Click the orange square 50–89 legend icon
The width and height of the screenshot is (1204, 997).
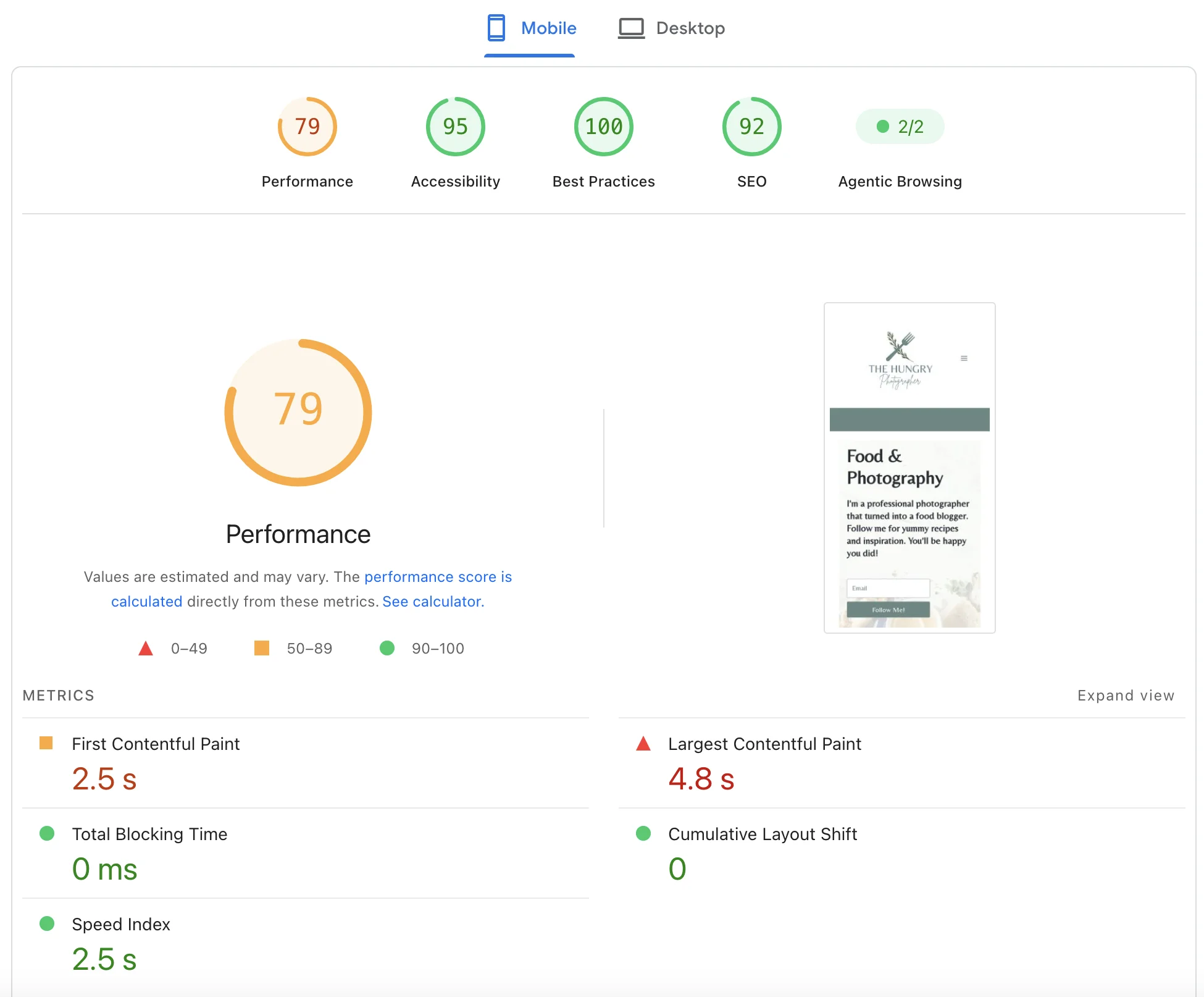(262, 648)
